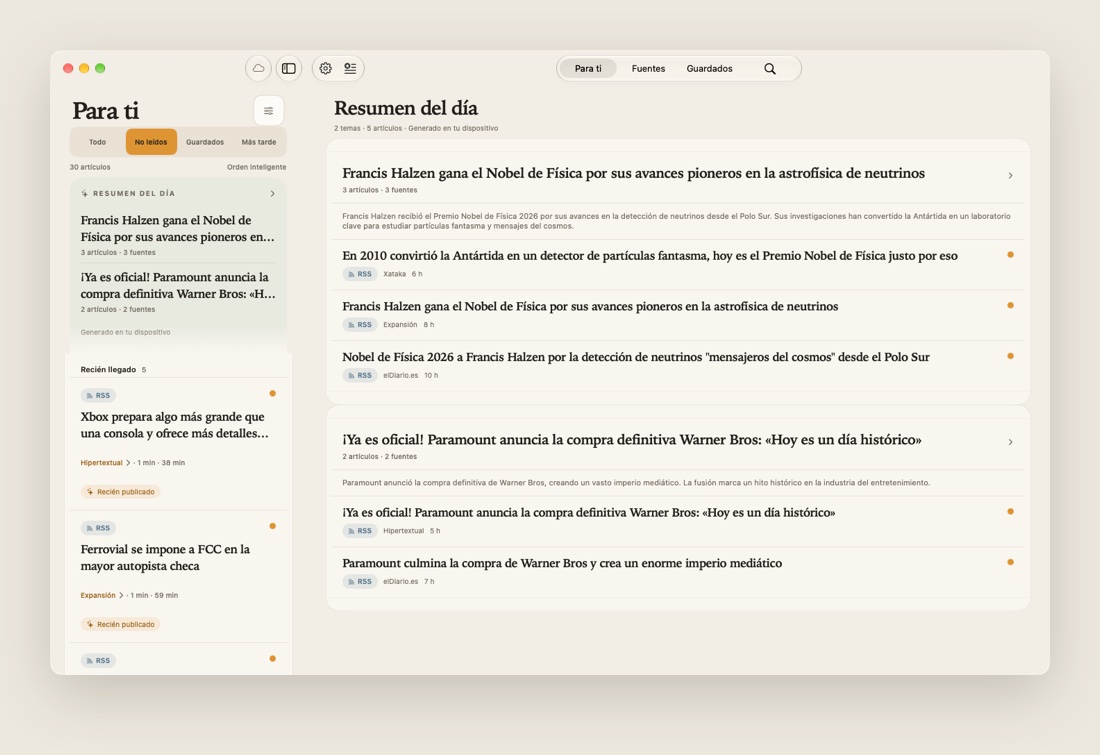1100x755 pixels.
Task: Click the RSS badge on the Xbox article
Action: pos(98,396)
